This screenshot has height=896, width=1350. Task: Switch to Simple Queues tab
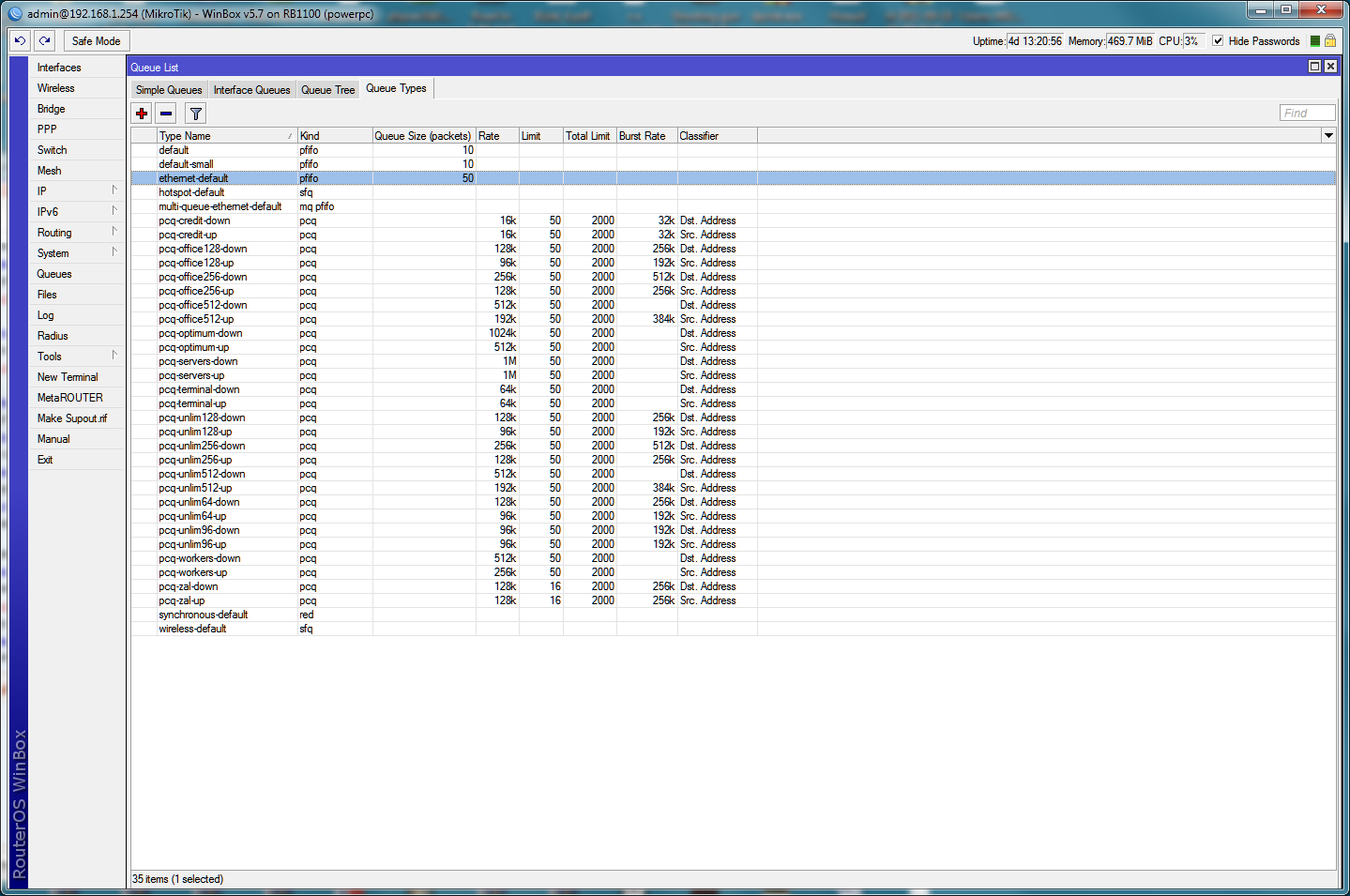pos(169,90)
